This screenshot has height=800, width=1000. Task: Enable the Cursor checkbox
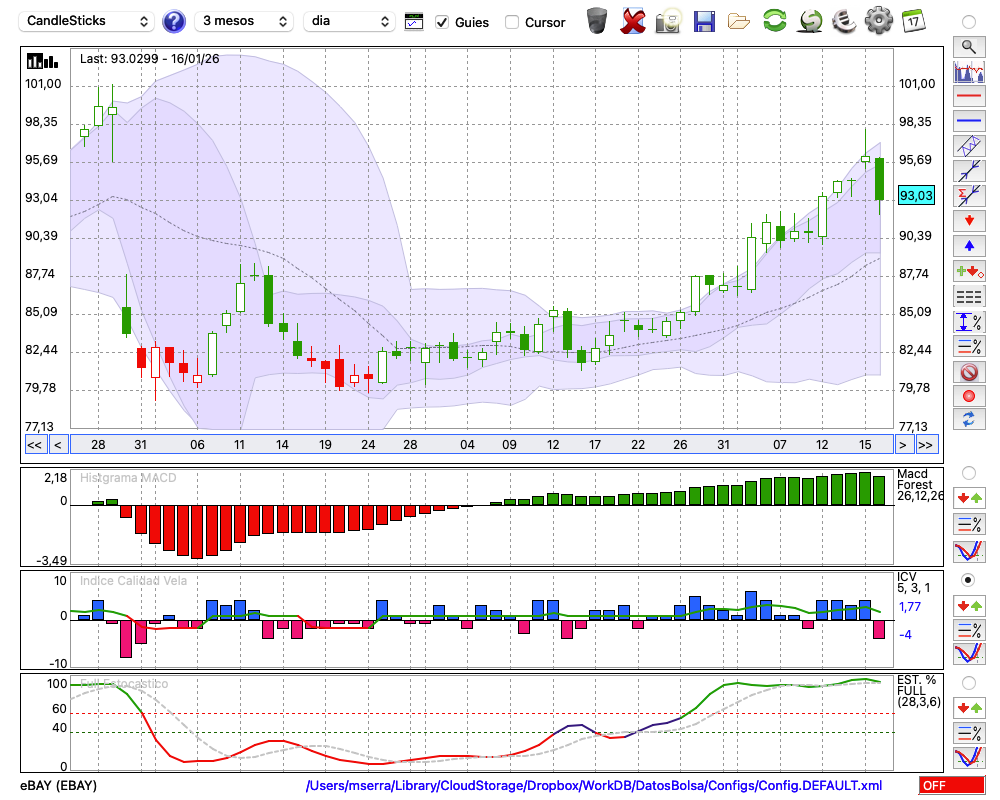(x=512, y=22)
